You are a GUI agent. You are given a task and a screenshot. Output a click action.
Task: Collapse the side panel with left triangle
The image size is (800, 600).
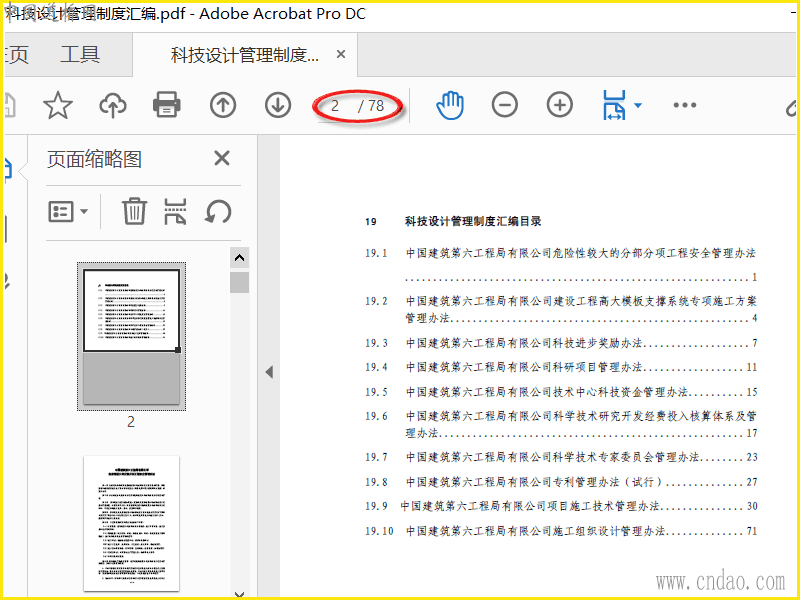point(269,372)
